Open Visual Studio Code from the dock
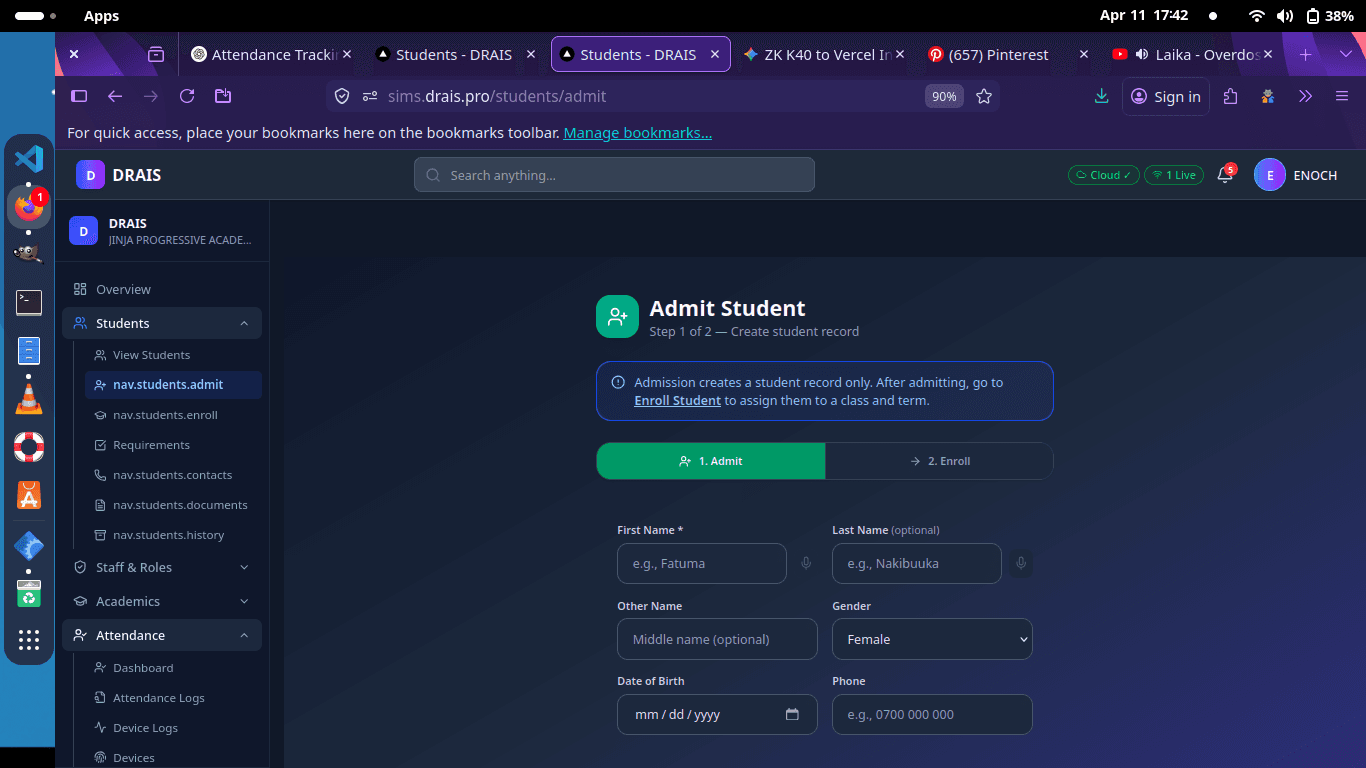This screenshot has height=768, width=1366. pyautogui.click(x=29, y=158)
